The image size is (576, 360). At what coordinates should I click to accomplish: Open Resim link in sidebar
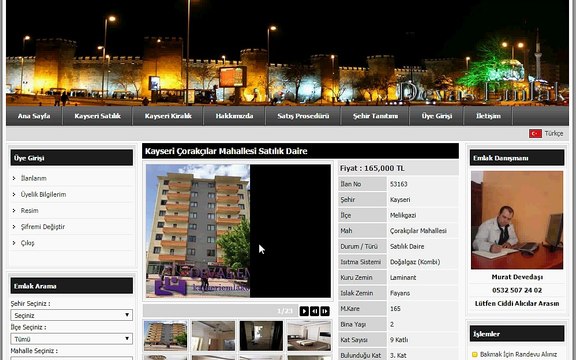(x=29, y=210)
